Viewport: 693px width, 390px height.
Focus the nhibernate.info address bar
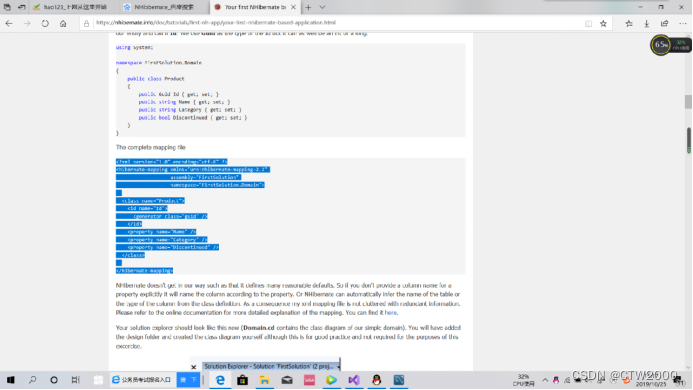(336, 23)
